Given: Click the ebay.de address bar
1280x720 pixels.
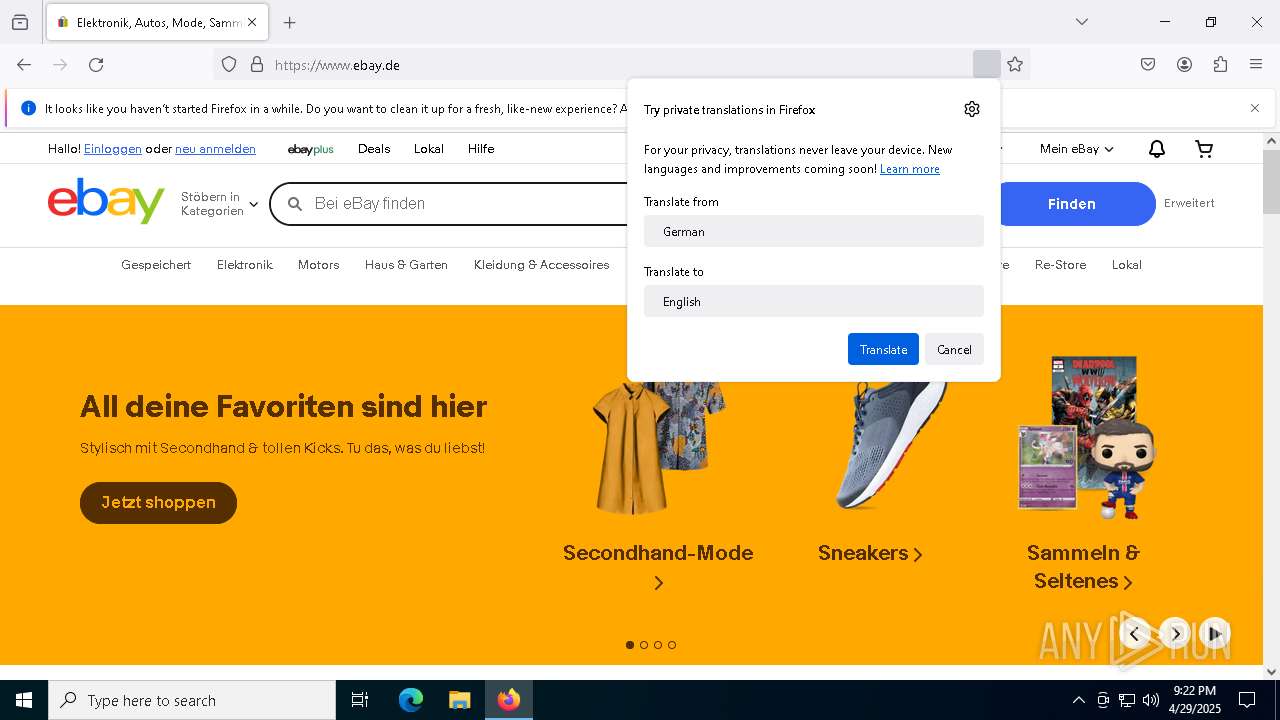Looking at the screenshot, I should pos(620,65).
